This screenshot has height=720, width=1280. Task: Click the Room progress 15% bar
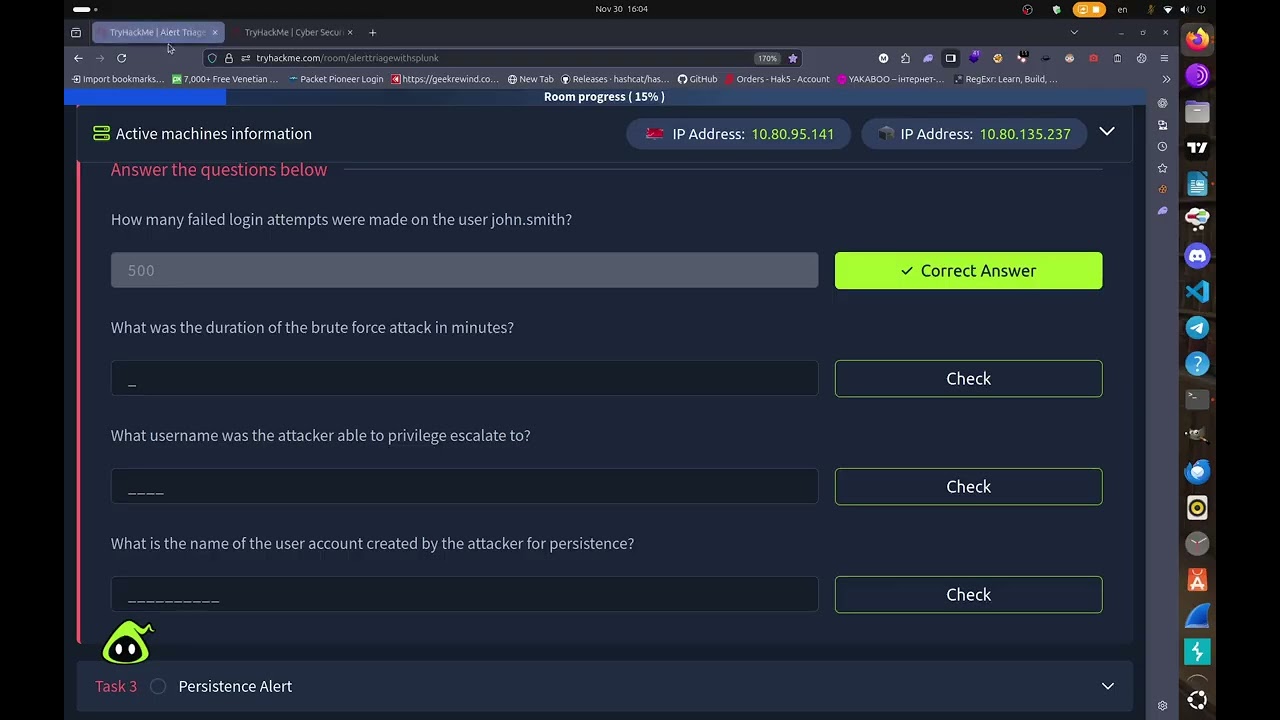pos(604,97)
